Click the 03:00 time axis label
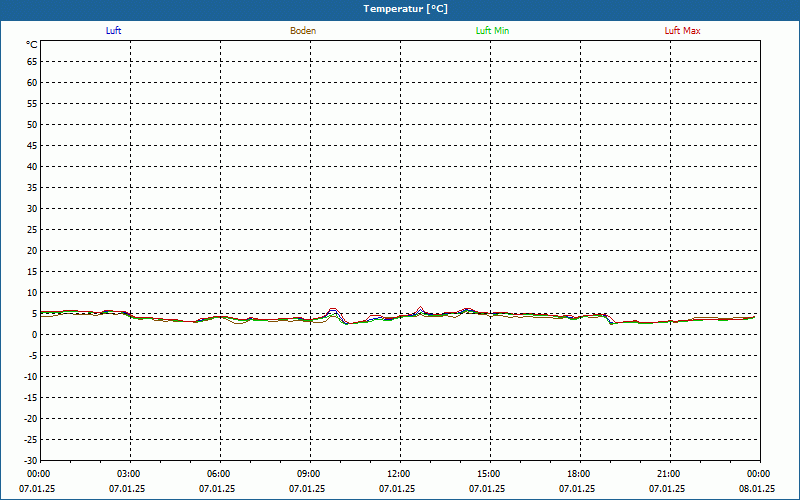The image size is (800, 500). [129, 474]
